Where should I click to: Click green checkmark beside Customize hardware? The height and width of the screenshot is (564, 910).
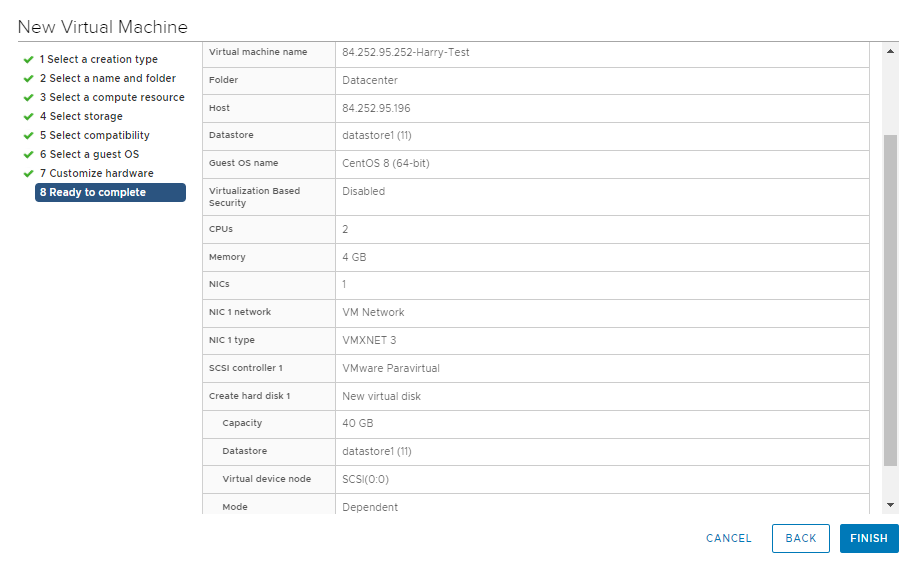[x=29, y=174]
